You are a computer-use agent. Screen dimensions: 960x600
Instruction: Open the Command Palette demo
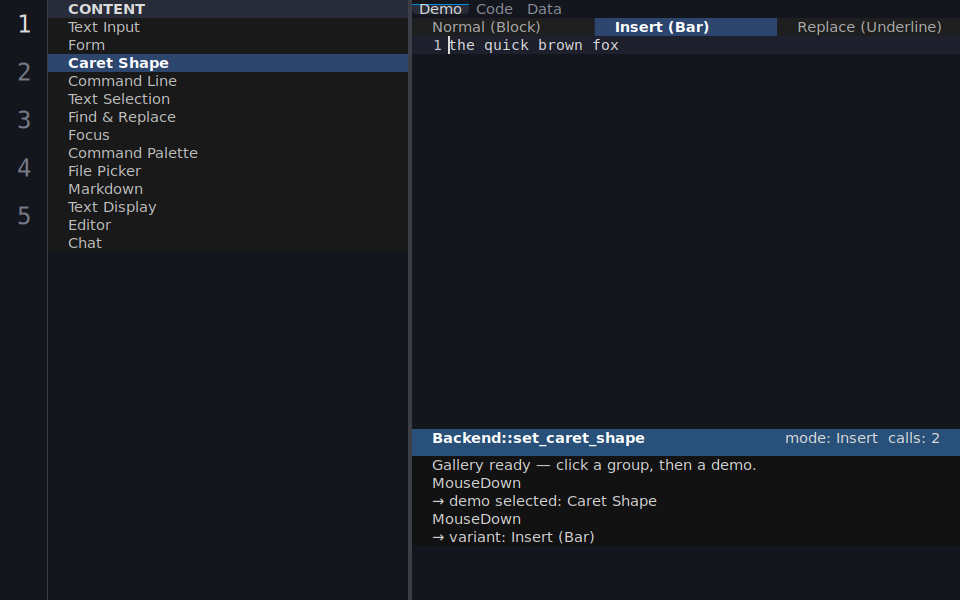pos(228,153)
